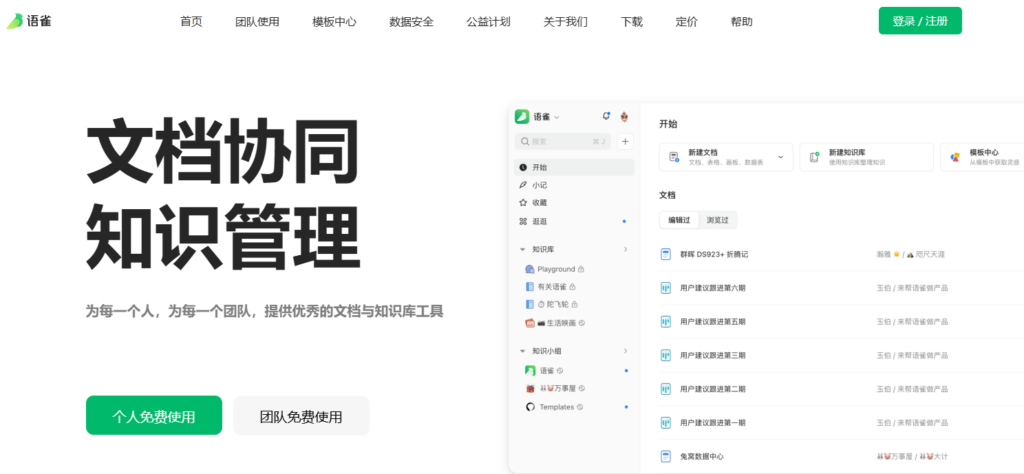Click the board icon for 用户建议跟进第五期
Viewport: 1024px width, 474px height.
coord(666,322)
